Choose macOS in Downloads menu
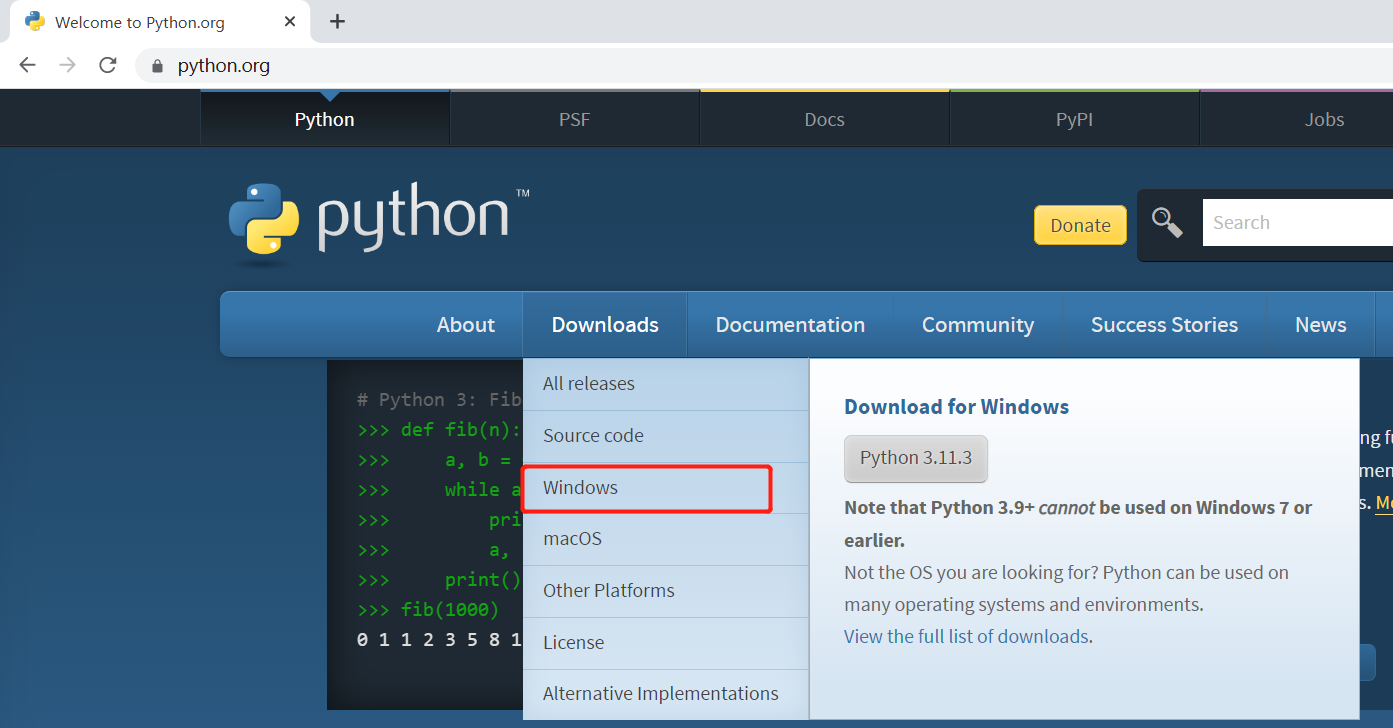The width and height of the screenshot is (1393, 728). [x=666, y=539]
